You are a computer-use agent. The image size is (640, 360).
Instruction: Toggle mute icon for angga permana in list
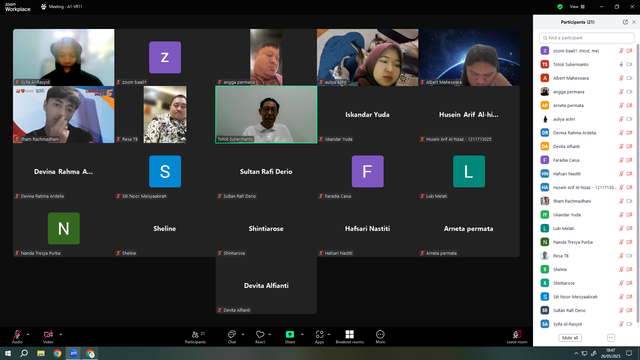click(x=621, y=92)
